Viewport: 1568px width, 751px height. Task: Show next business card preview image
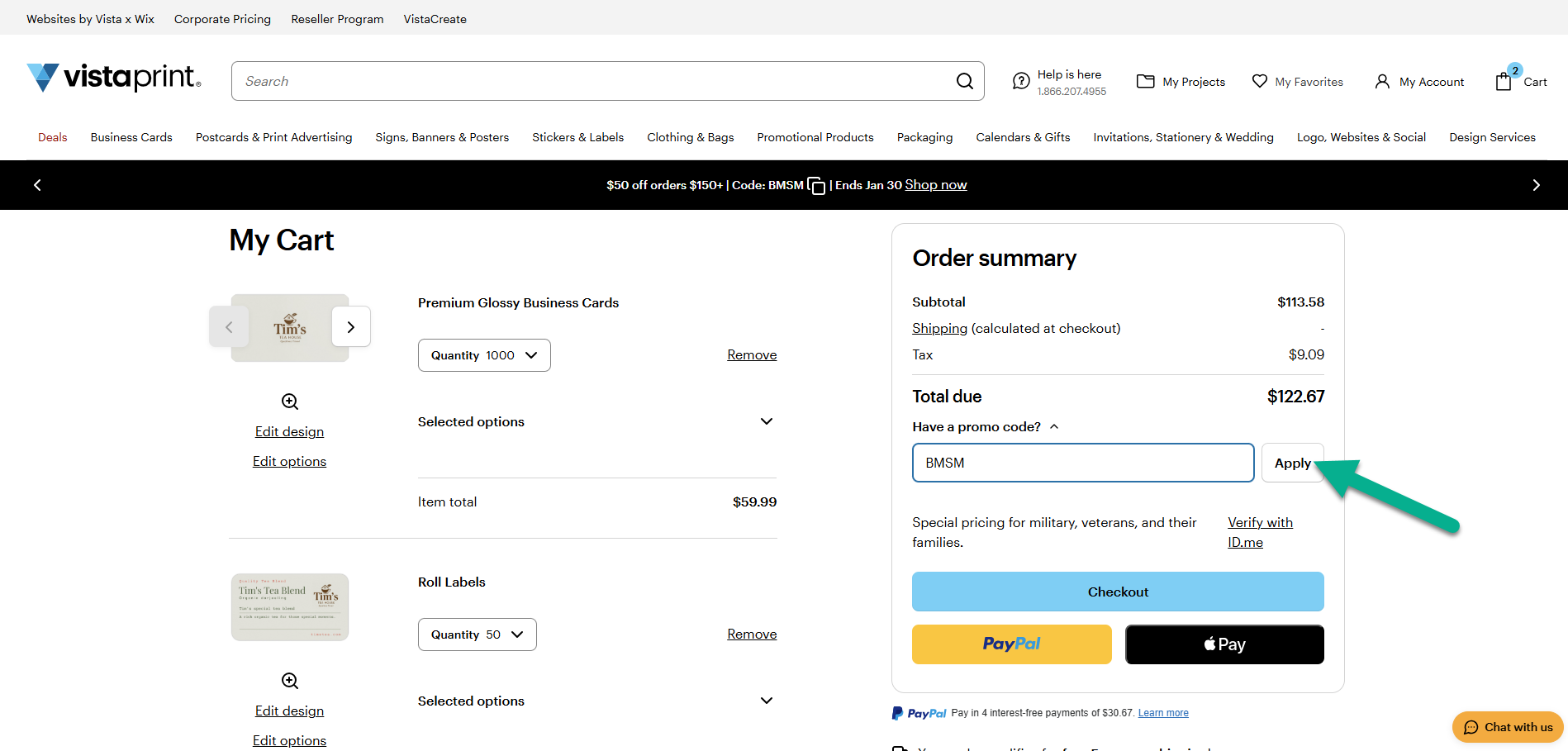point(351,327)
